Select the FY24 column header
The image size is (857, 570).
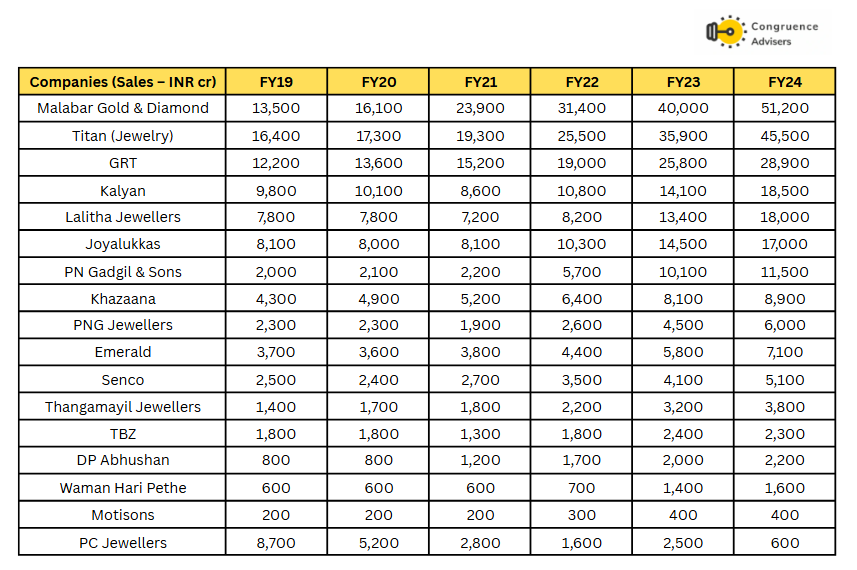click(x=784, y=82)
